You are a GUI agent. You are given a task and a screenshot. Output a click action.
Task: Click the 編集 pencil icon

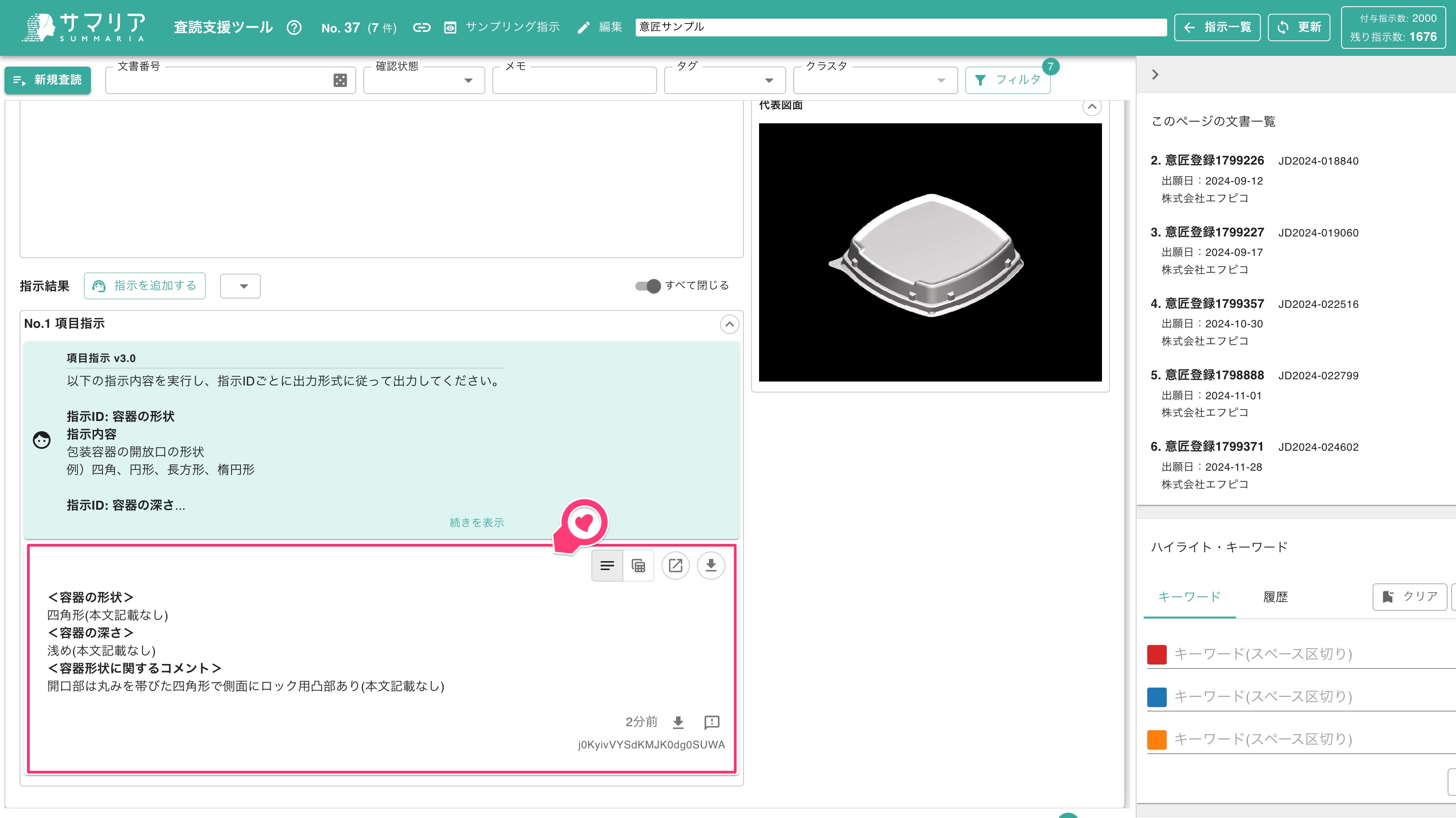[x=583, y=27]
